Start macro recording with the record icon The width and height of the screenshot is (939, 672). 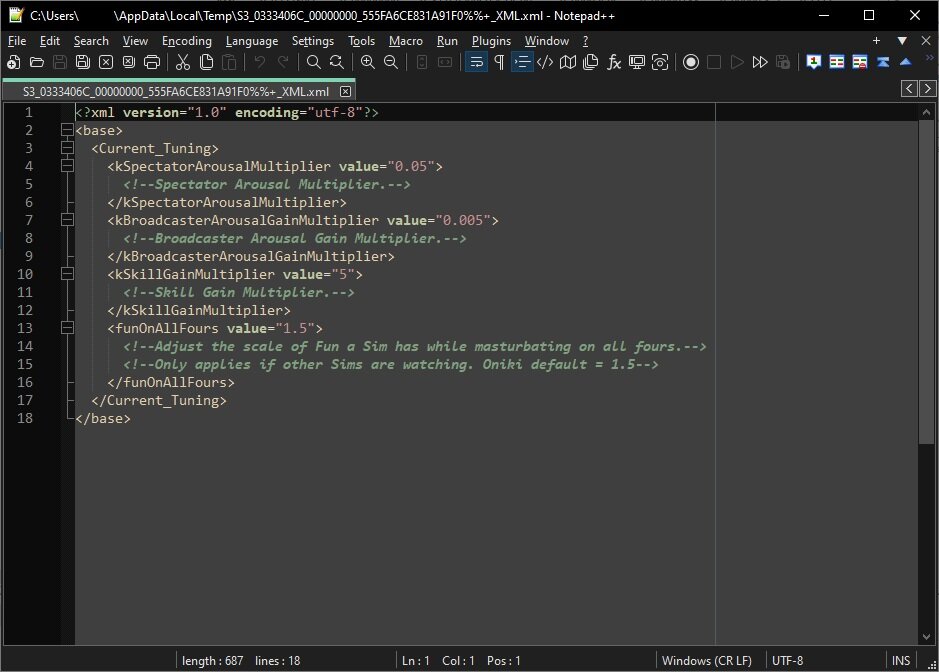690,62
